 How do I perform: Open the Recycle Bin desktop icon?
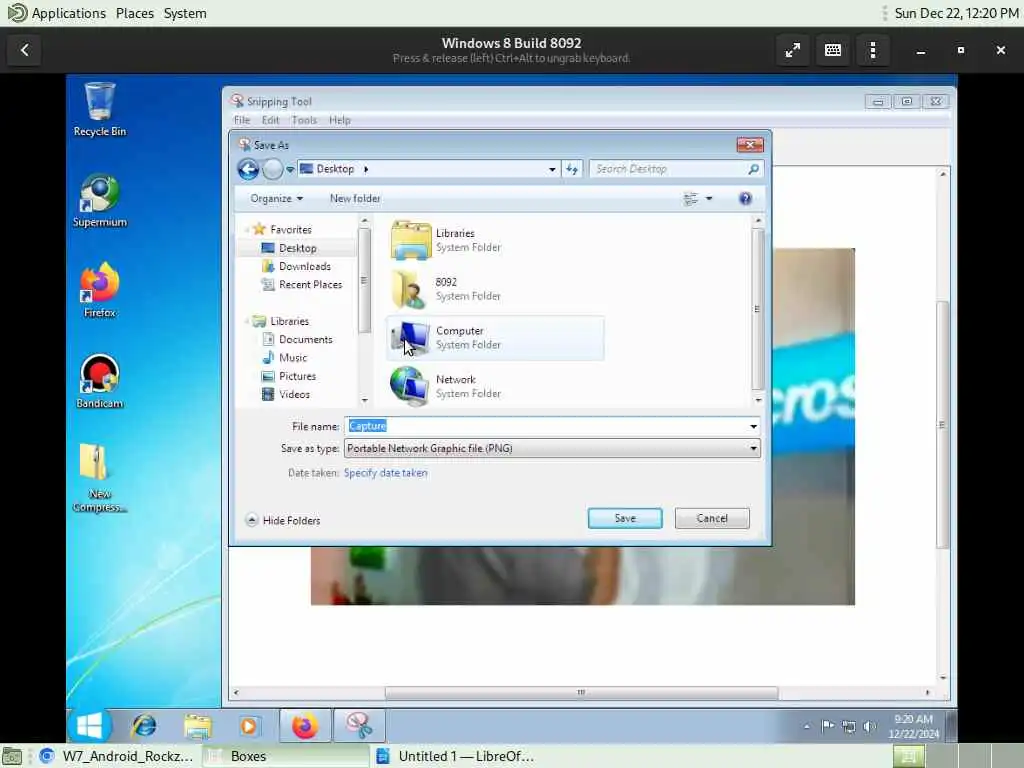click(x=99, y=108)
